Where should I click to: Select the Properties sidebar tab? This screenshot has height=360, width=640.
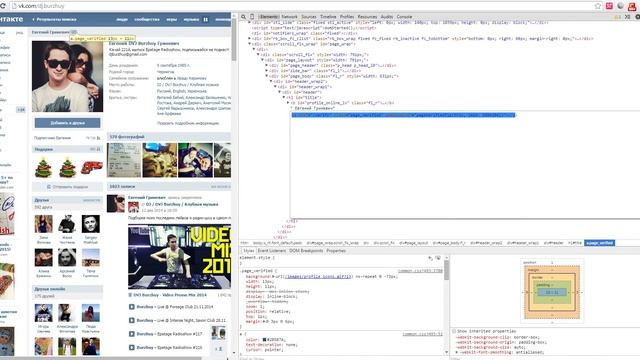(x=336, y=251)
